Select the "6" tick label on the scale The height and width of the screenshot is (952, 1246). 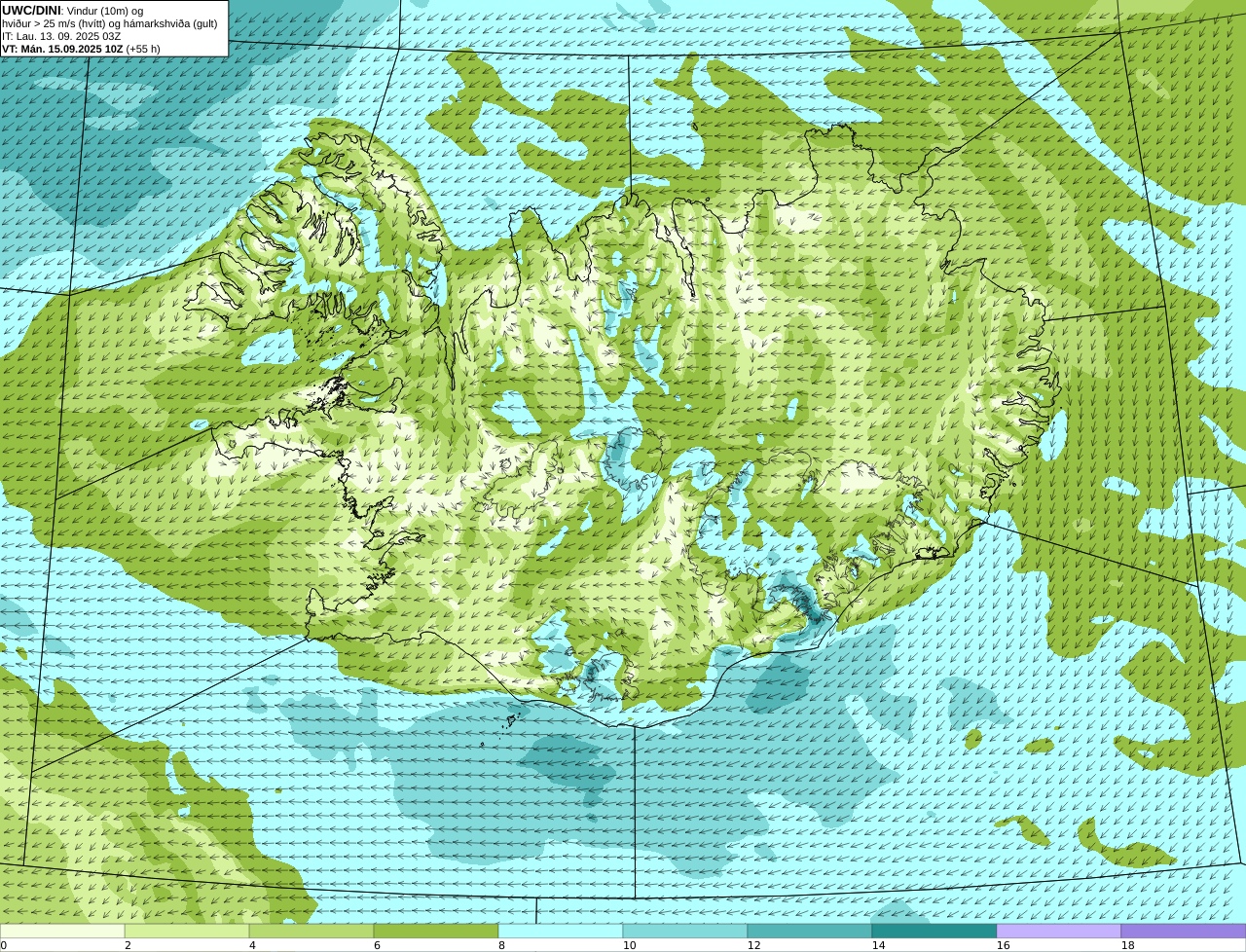(377, 945)
